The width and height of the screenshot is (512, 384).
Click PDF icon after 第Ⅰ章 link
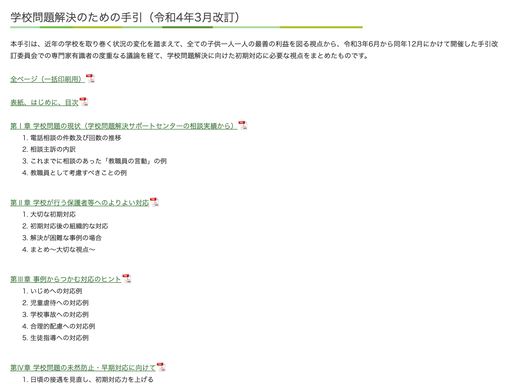click(242, 125)
